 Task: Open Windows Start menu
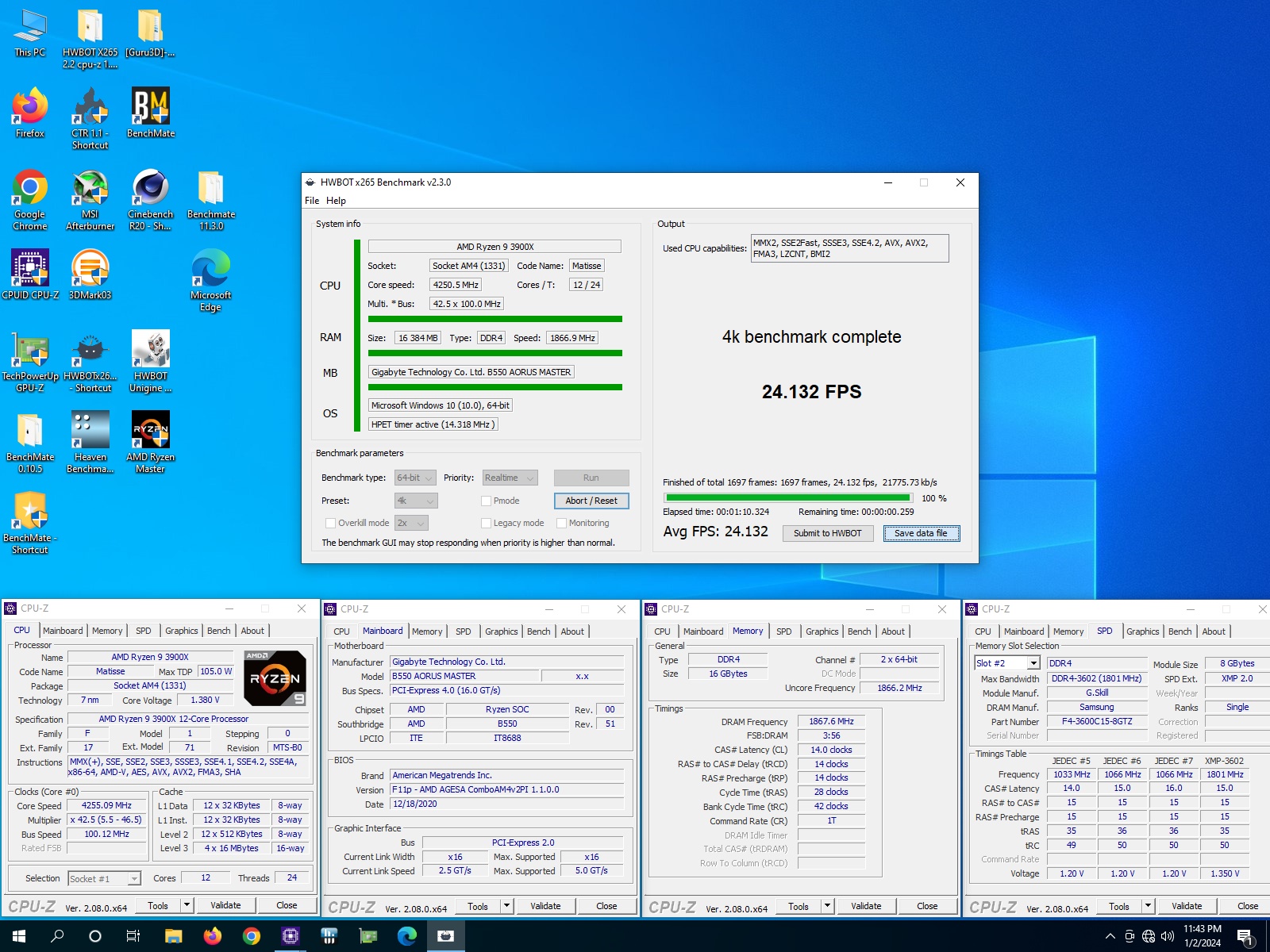[19, 936]
